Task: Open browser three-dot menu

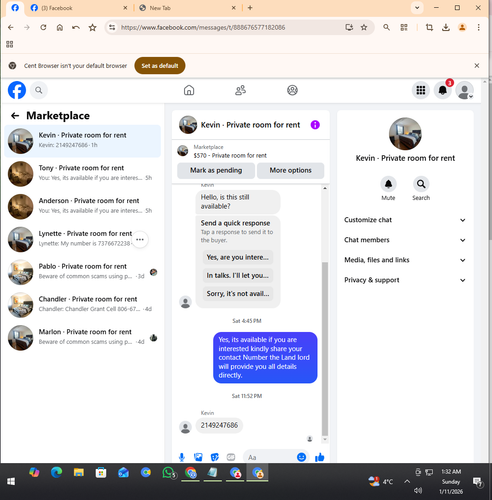Action: [x=478, y=27]
